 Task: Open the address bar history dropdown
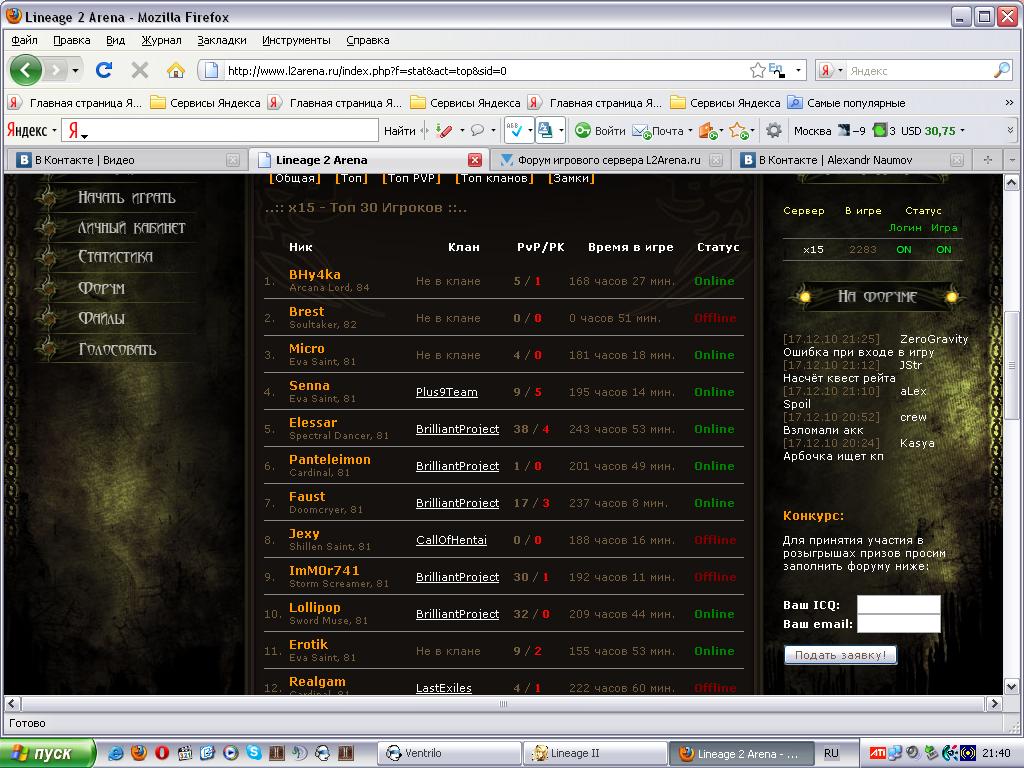point(798,71)
